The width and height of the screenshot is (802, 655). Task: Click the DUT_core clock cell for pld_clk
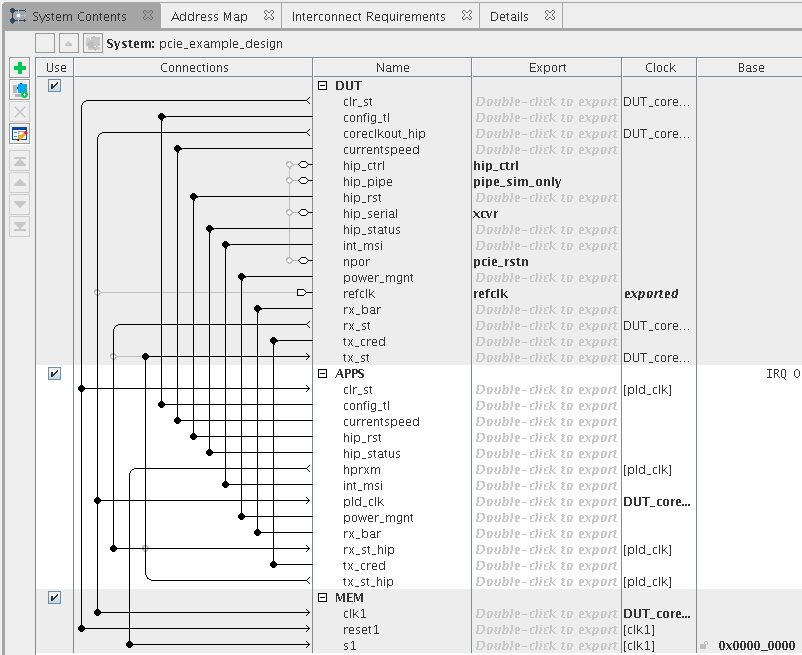(657, 502)
